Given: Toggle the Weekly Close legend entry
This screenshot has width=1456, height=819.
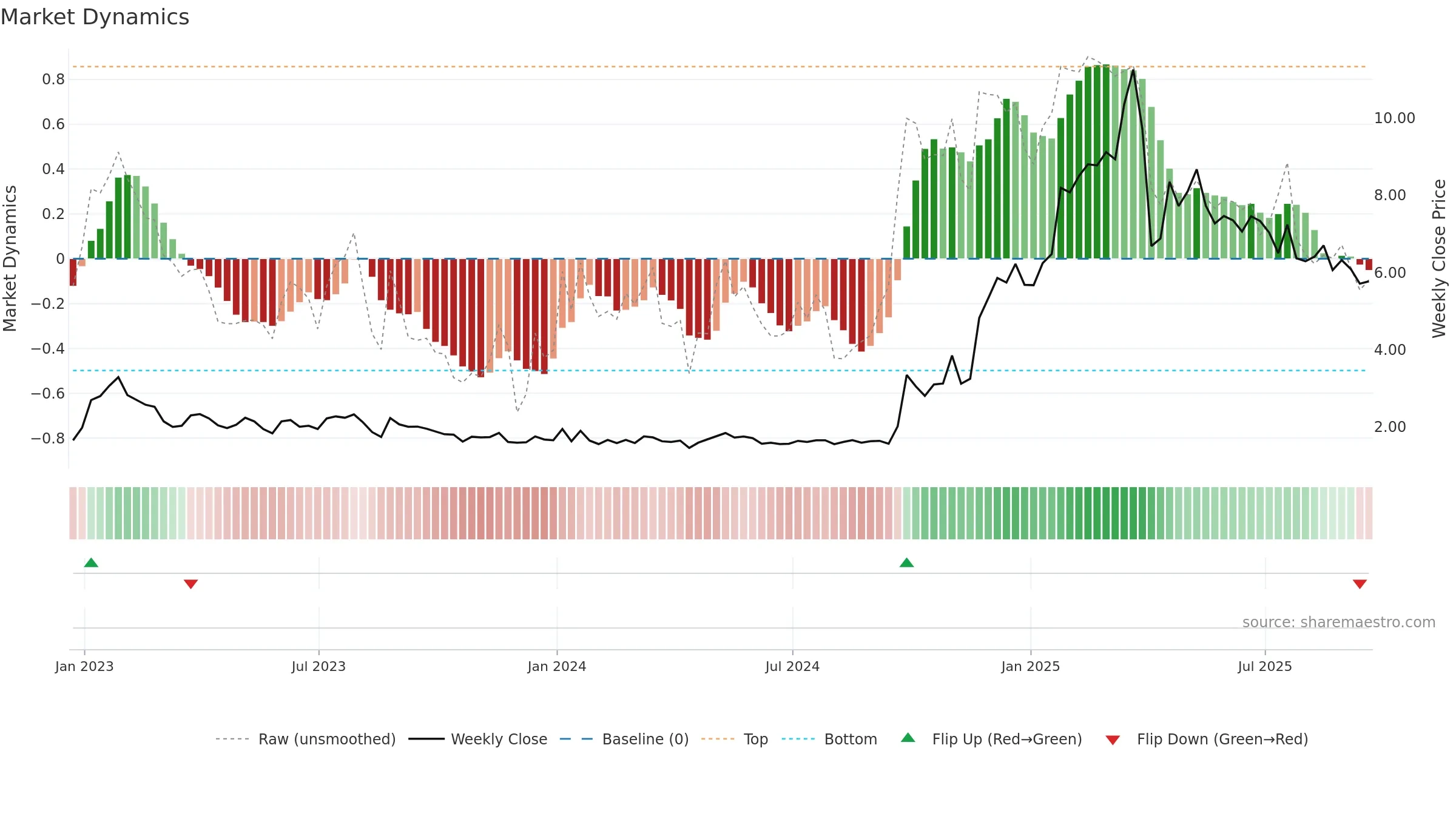Looking at the screenshot, I should coord(478,739).
